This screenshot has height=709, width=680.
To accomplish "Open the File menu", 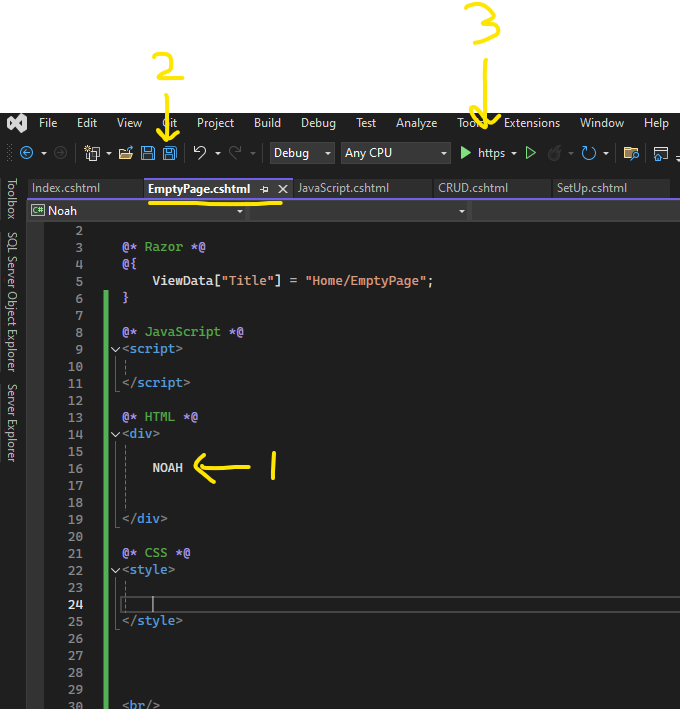I will click(x=48, y=123).
